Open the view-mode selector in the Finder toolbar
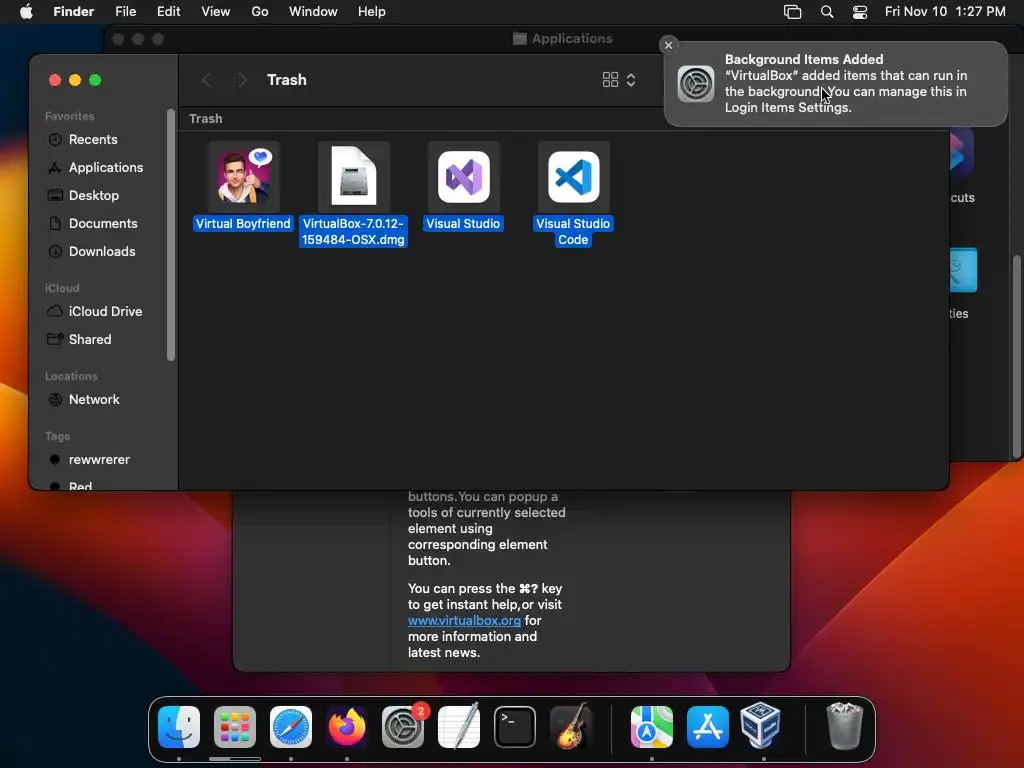 619,80
